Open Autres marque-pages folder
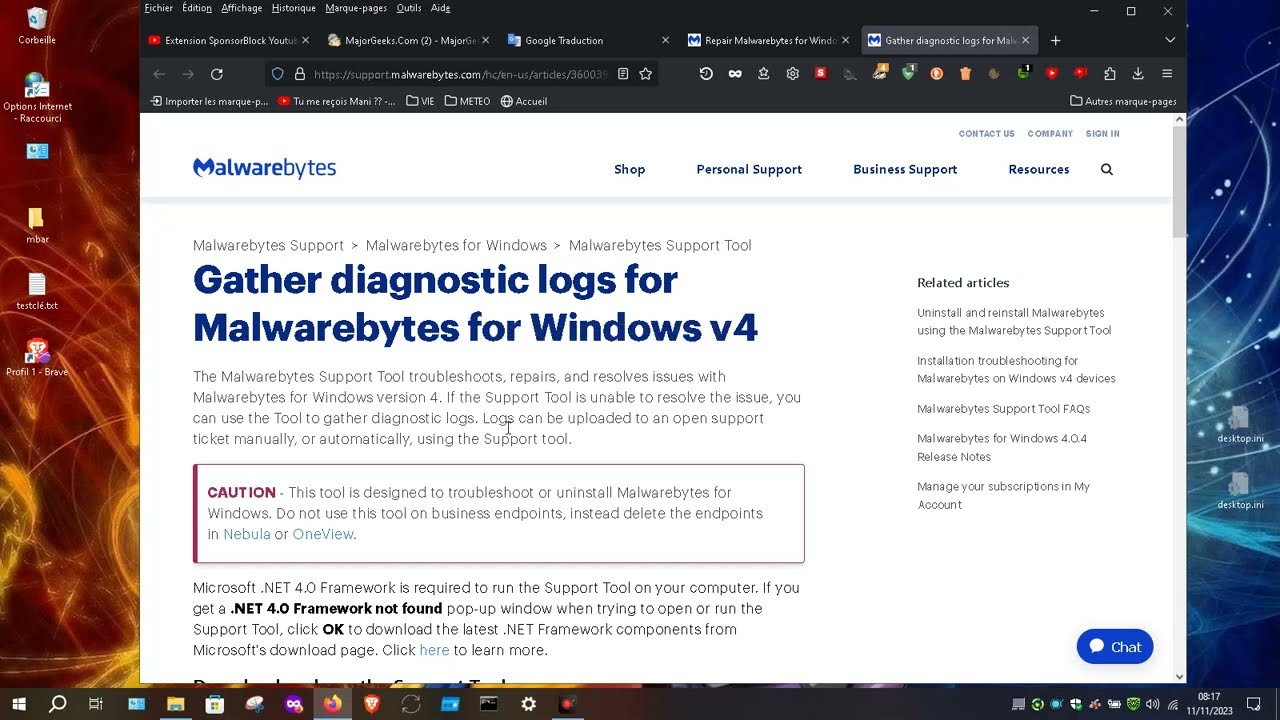Screen dimensions: 1280x720 (1123, 101)
